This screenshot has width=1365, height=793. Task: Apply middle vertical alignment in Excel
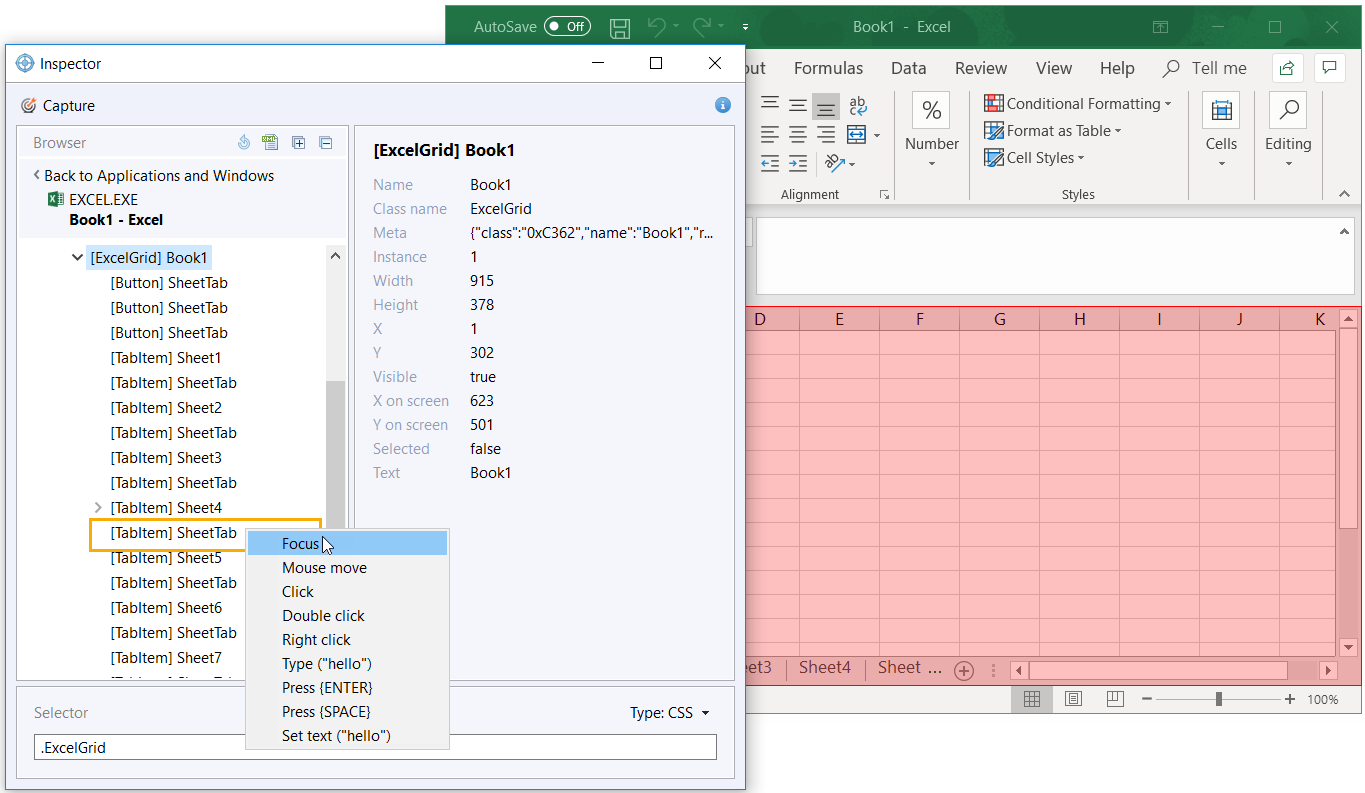[x=798, y=105]
